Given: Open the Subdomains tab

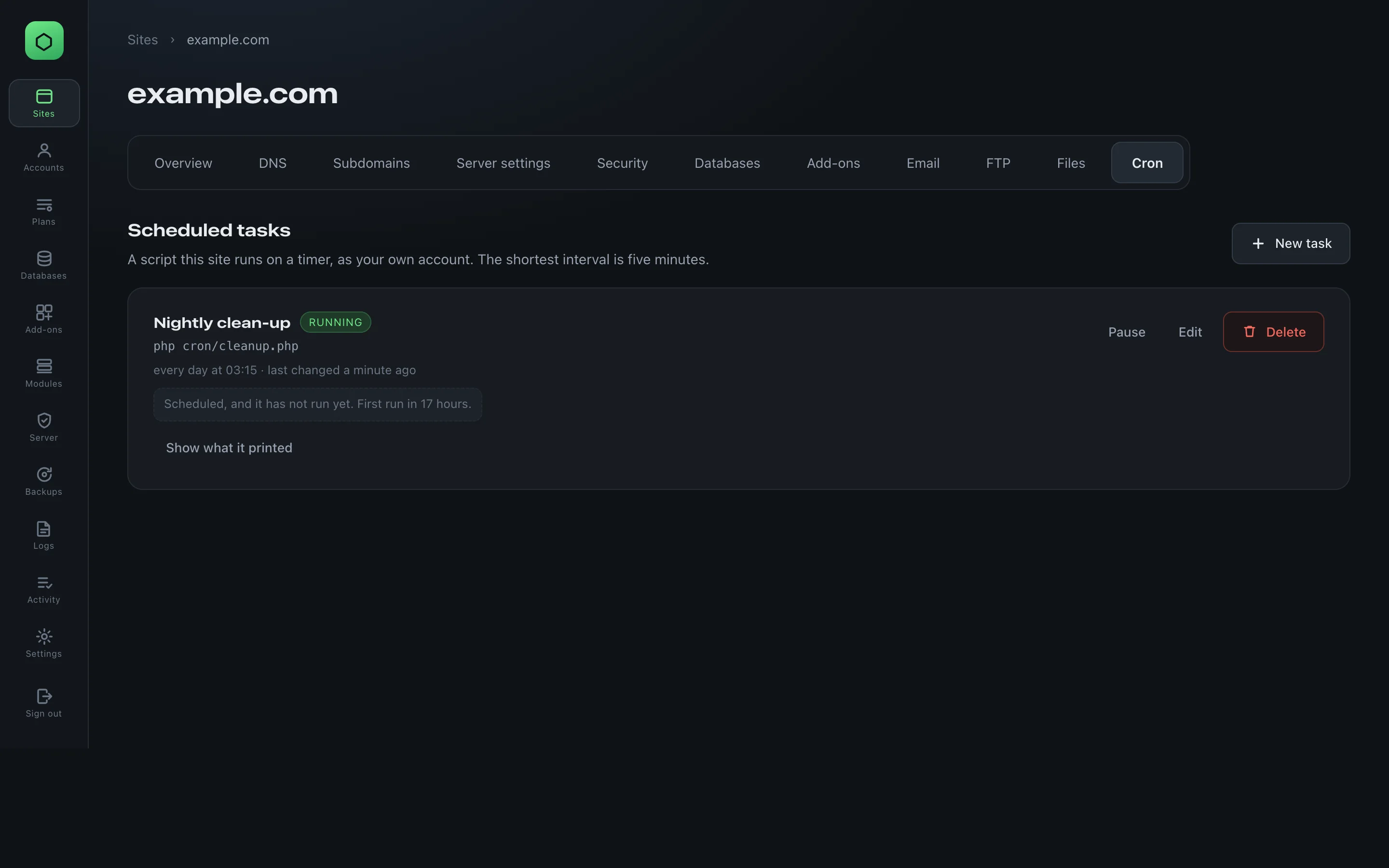Looking at the screenshot, I should [x=371, y=163].
